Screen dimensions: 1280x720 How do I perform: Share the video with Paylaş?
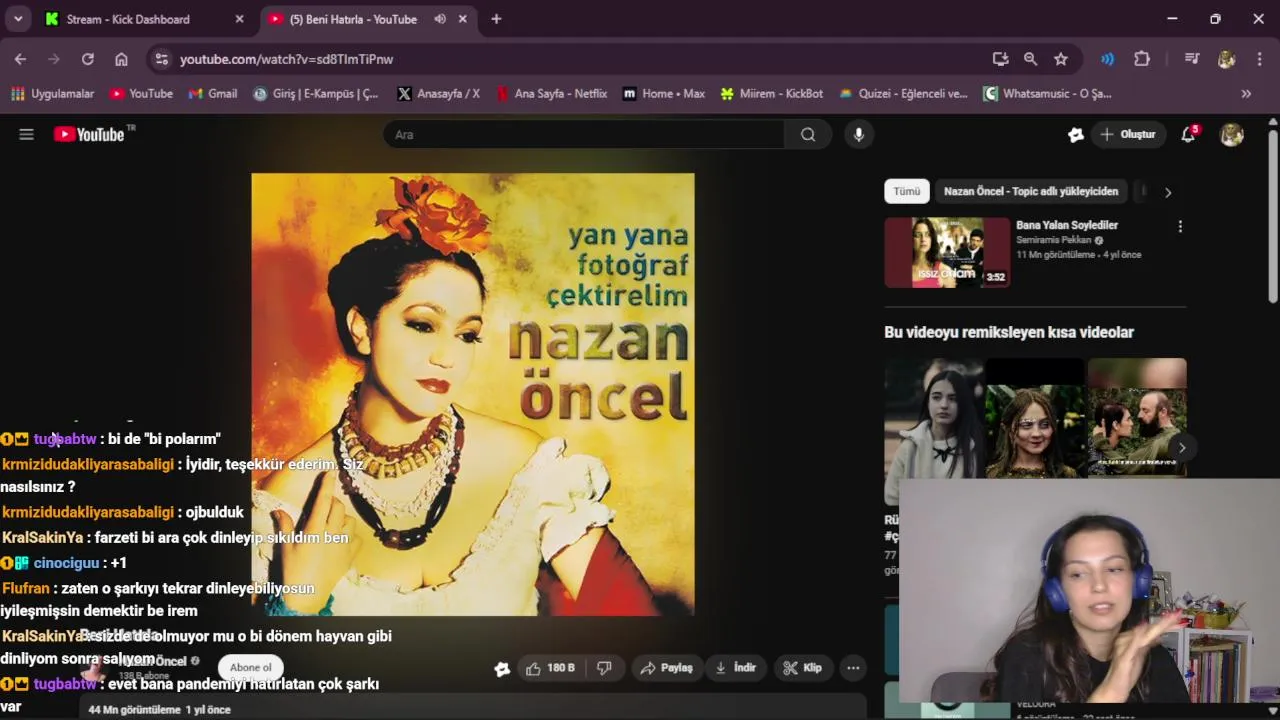tap(666, 668)
